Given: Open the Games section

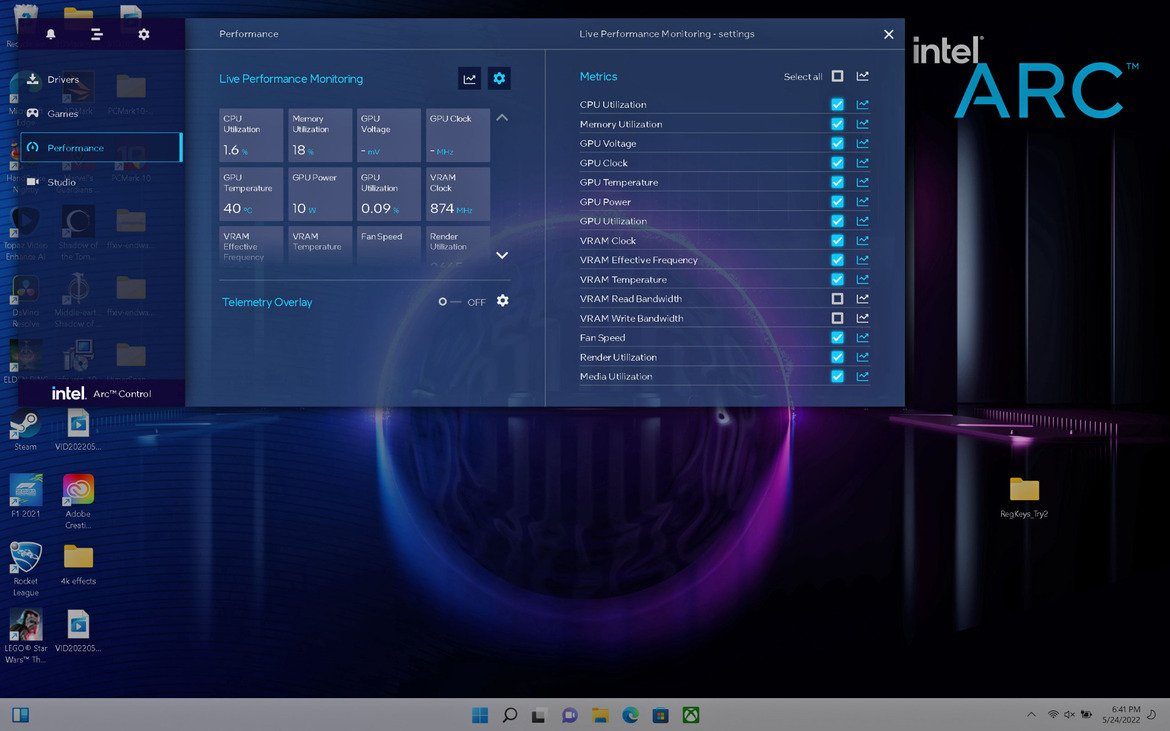Looking at the screenshot, I should (101, 113).
